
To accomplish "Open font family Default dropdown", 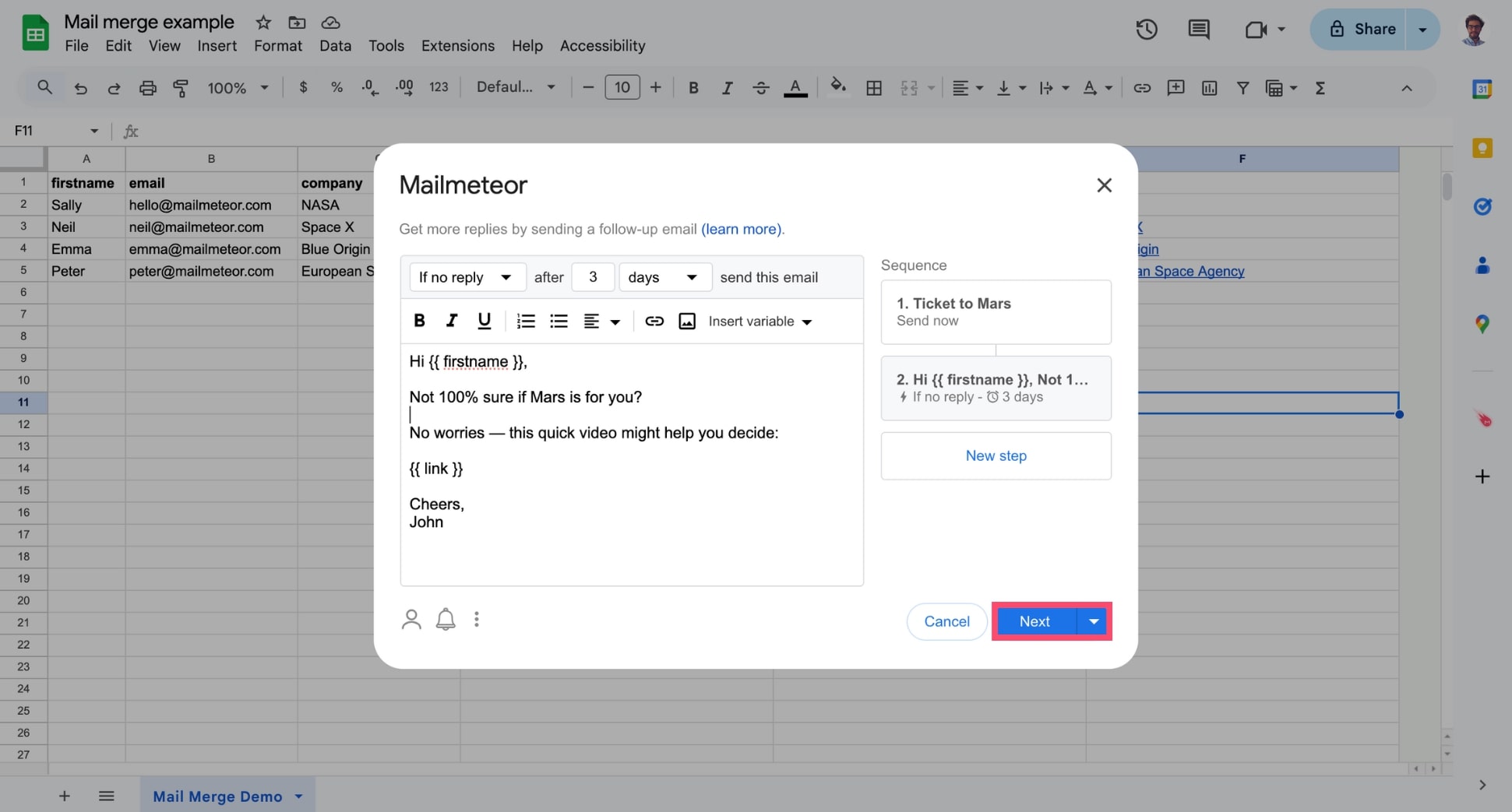I will [x=516, y=88].
